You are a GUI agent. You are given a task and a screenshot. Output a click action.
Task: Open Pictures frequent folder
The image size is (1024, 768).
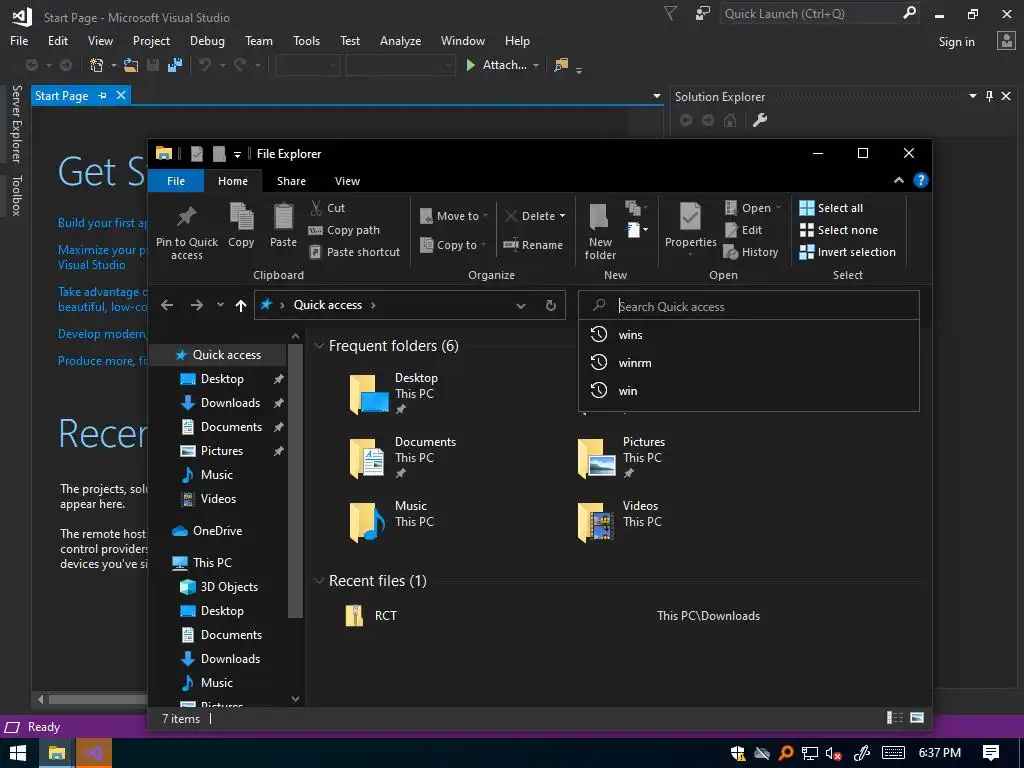tap(621, 458)
